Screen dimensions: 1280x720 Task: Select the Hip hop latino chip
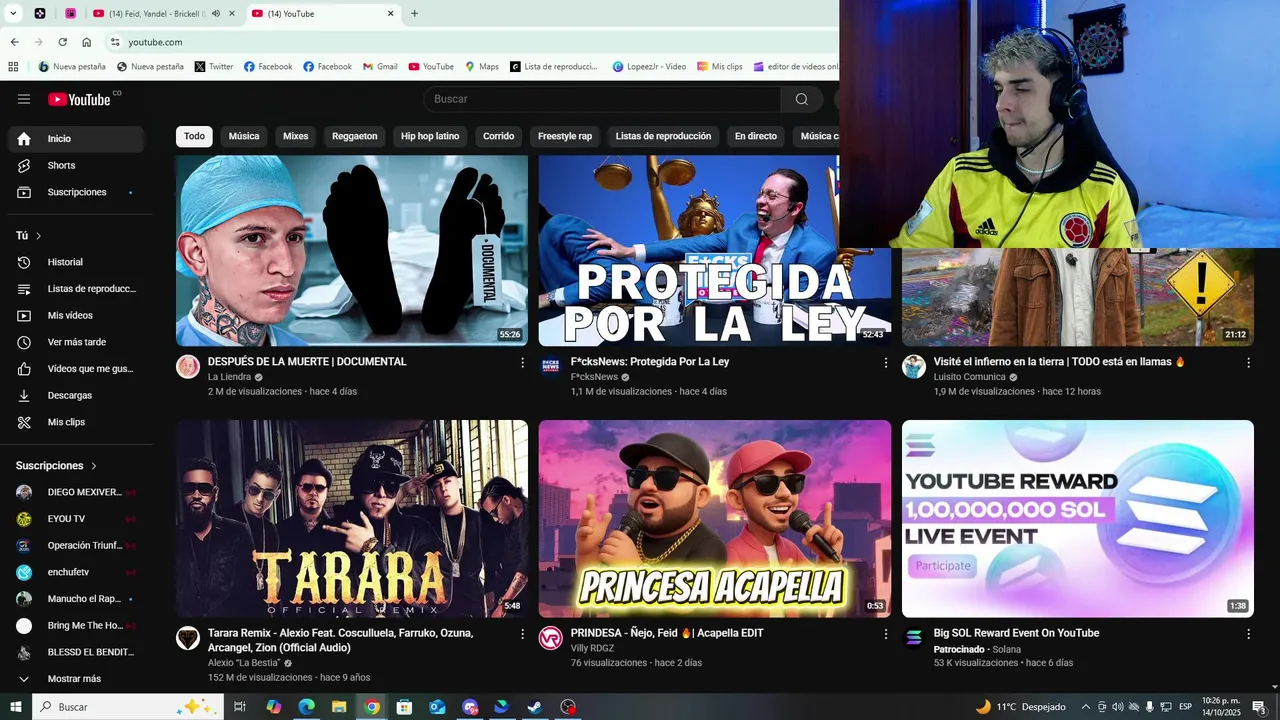[x=430, y=136]
